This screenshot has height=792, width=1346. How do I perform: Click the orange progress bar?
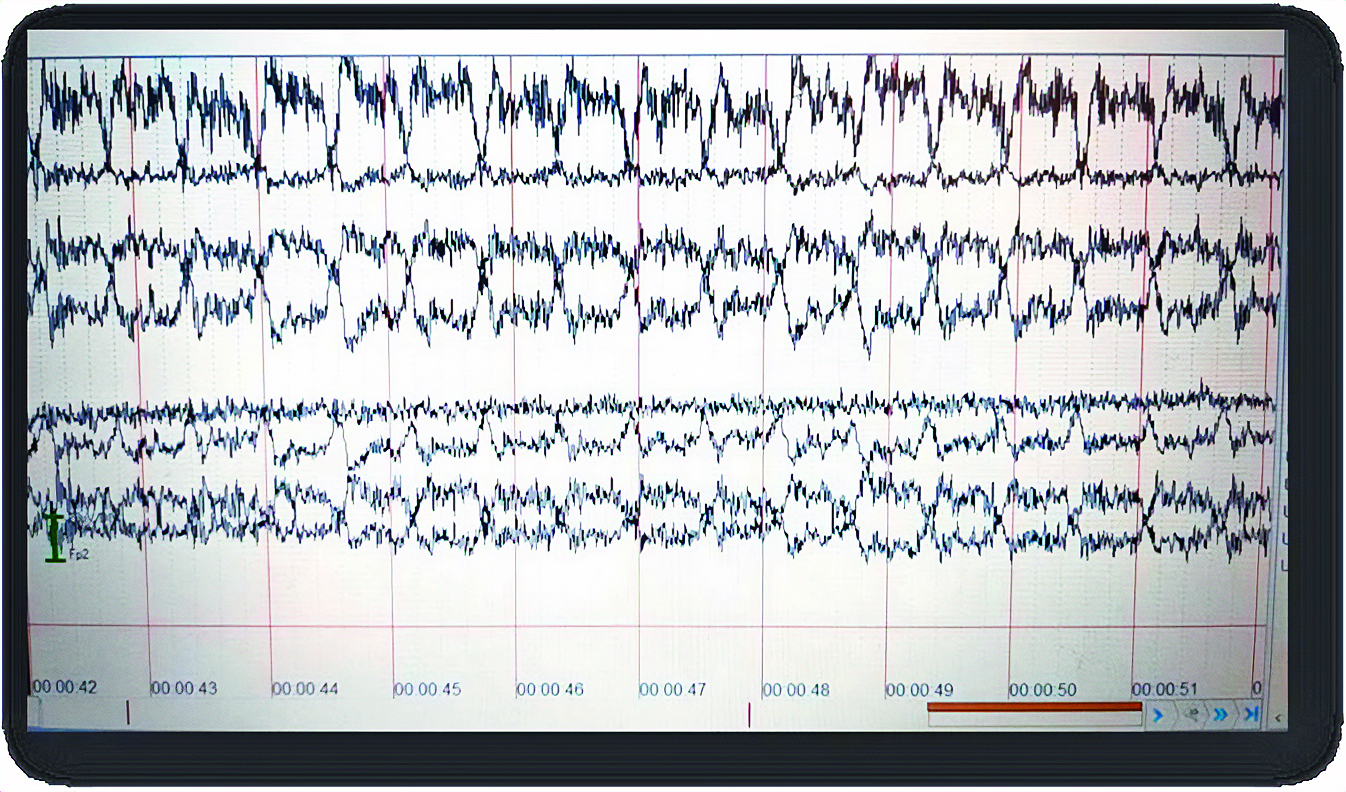[x=1034, y=707]
